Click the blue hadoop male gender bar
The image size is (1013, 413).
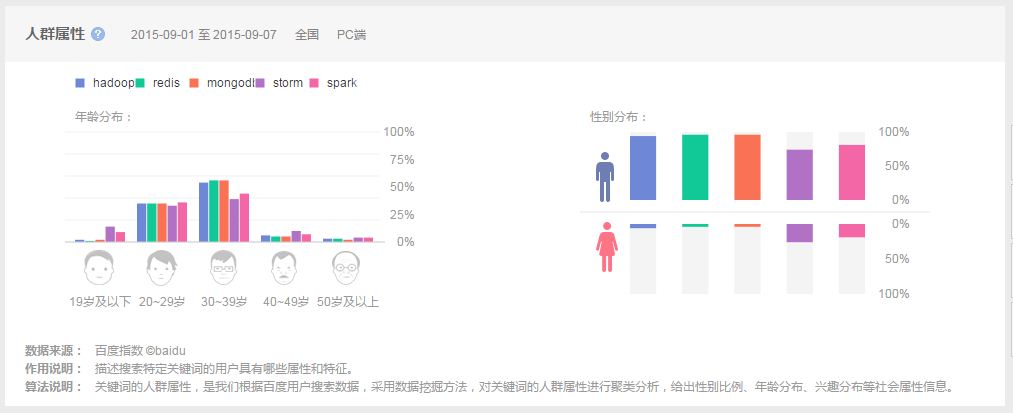point(643,168)
